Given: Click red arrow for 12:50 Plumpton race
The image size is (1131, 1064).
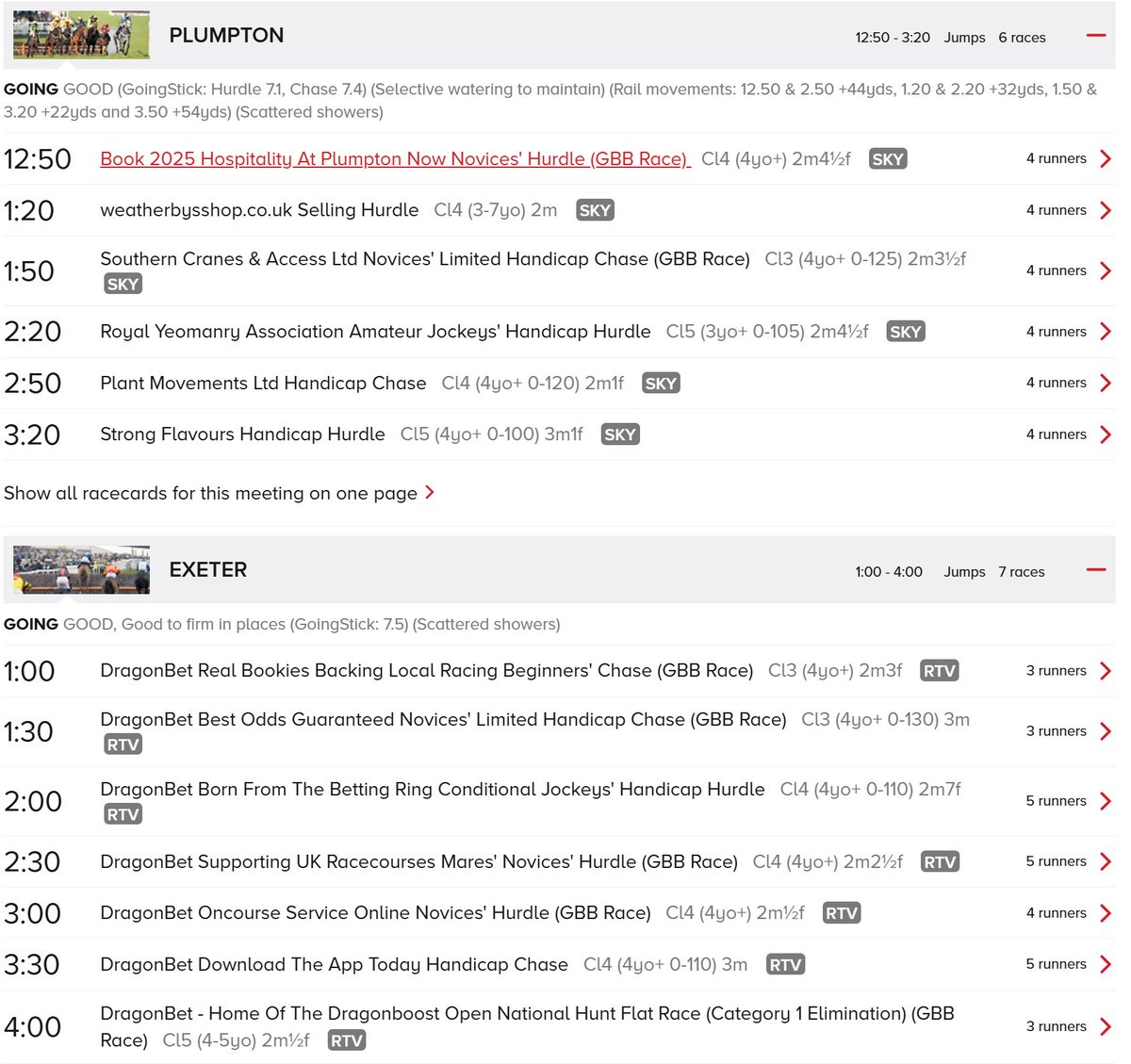Looking at the screenshot, I should (1106, 158).
